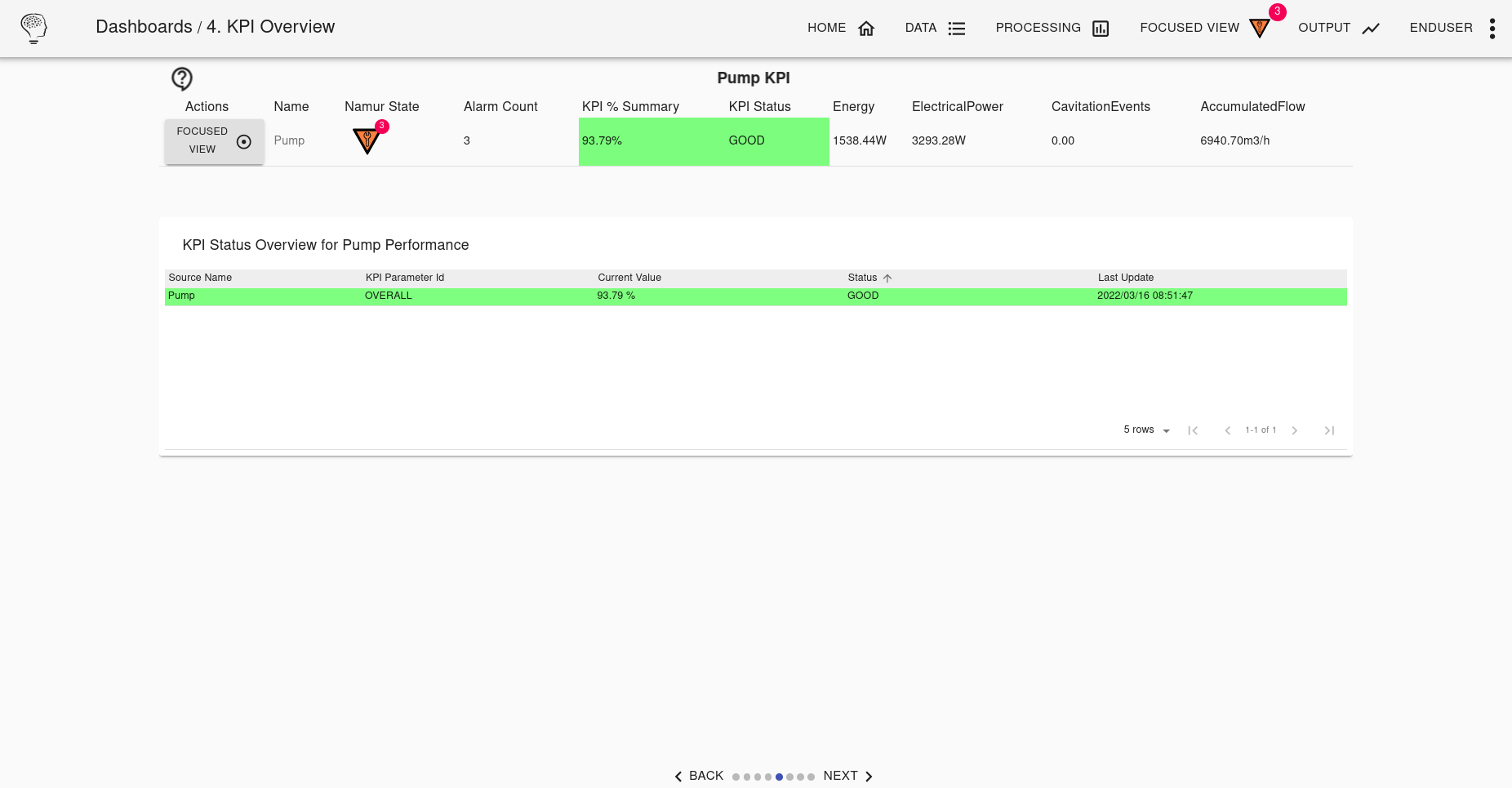Click the 2022/03/16 08:51:47 timestamp
1512x788 pixels.
[1145, 296]
